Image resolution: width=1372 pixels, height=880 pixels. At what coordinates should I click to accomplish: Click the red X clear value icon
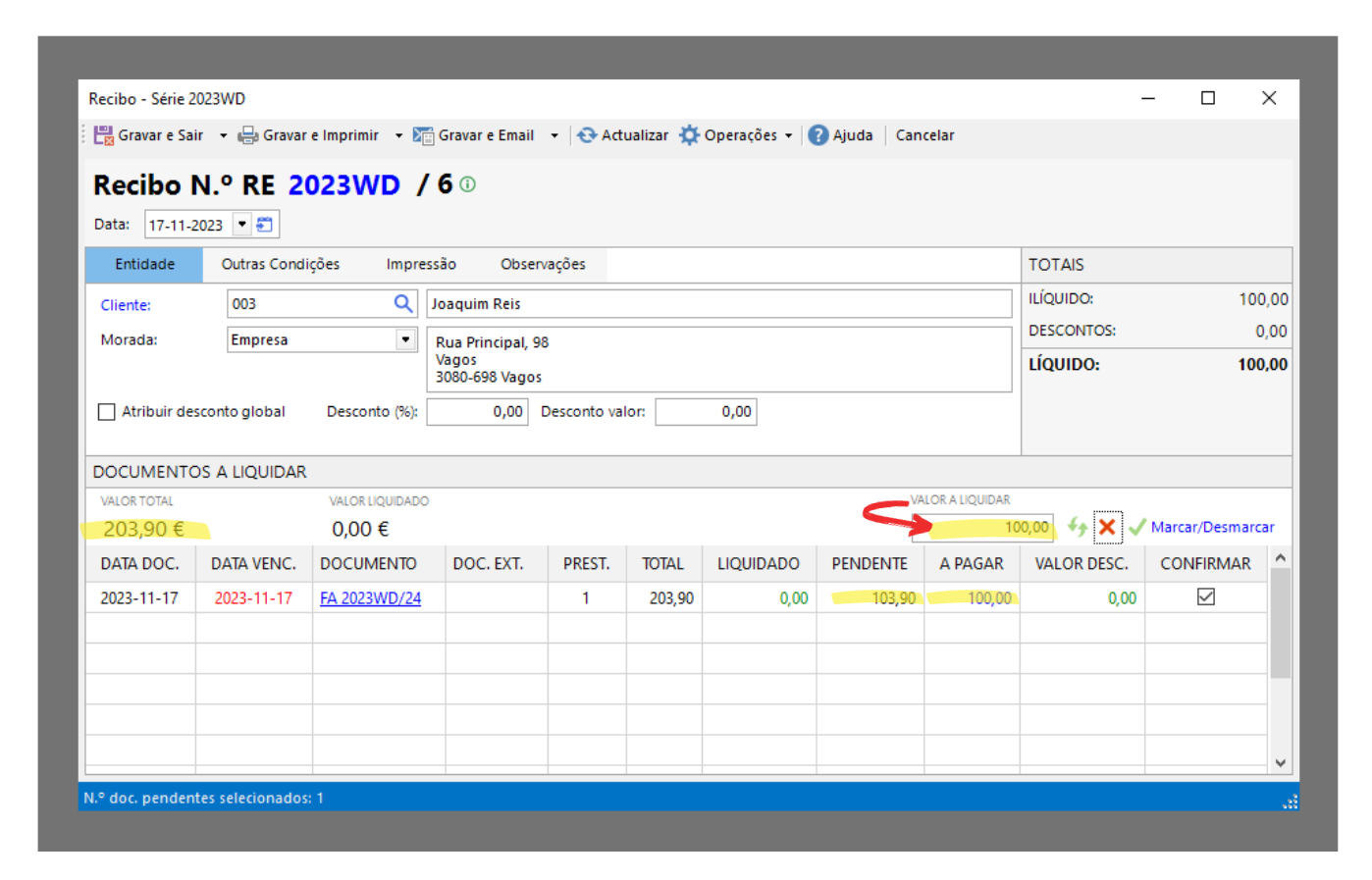coord(1107,527)
